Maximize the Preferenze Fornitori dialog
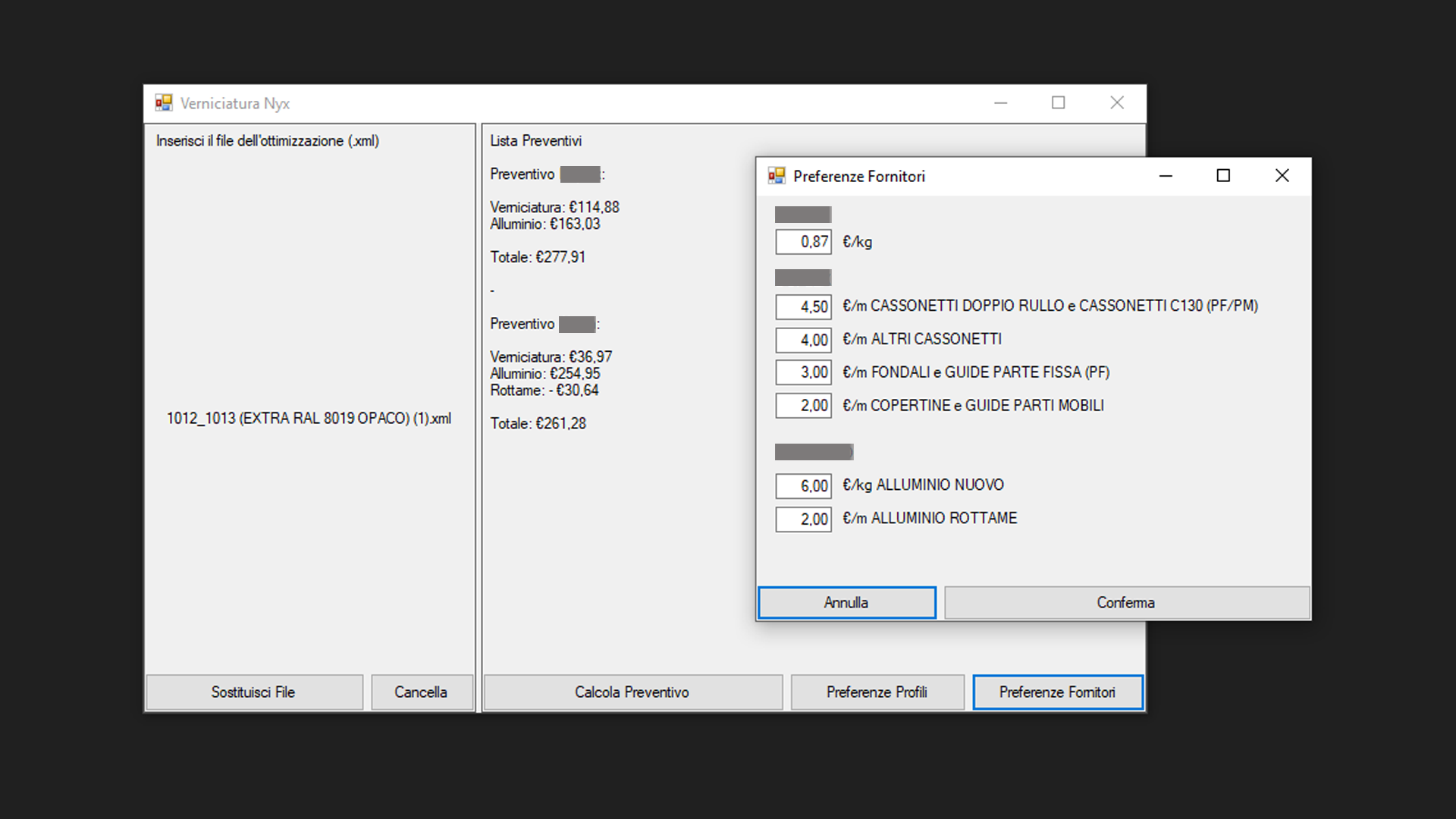The image size is (1456, 819). 1223,176
